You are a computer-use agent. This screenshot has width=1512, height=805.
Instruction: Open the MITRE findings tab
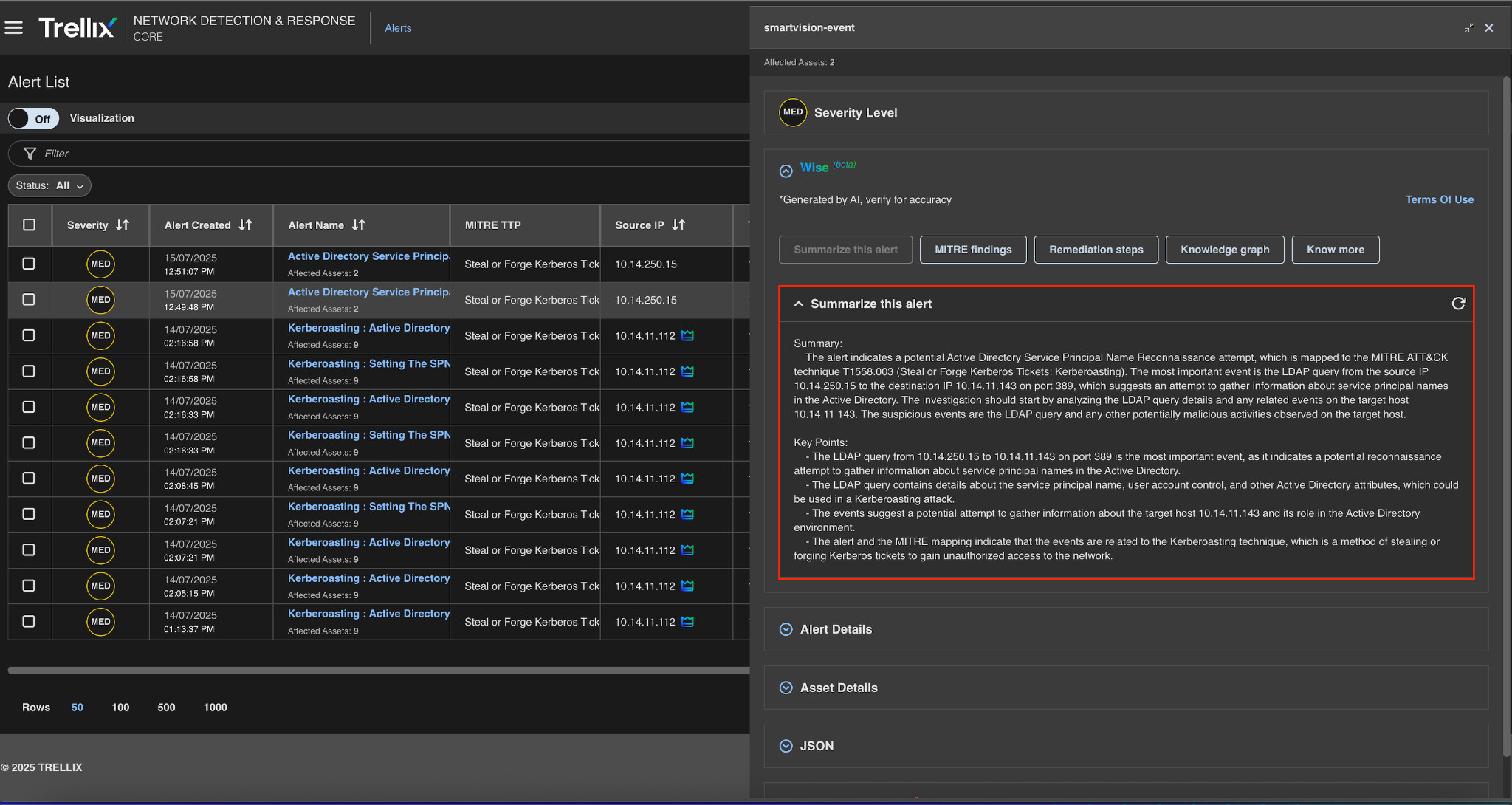[973, 250]
